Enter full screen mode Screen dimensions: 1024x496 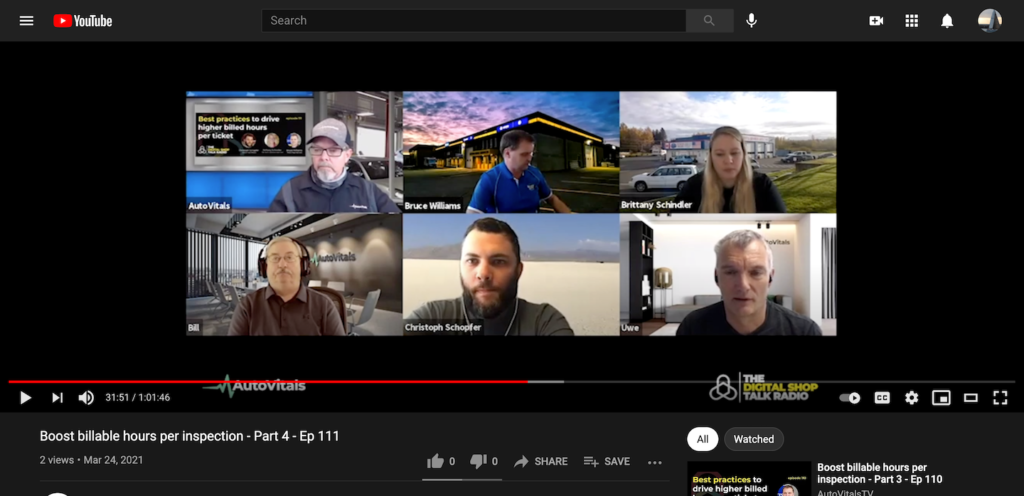click(x=1000, y=398)
